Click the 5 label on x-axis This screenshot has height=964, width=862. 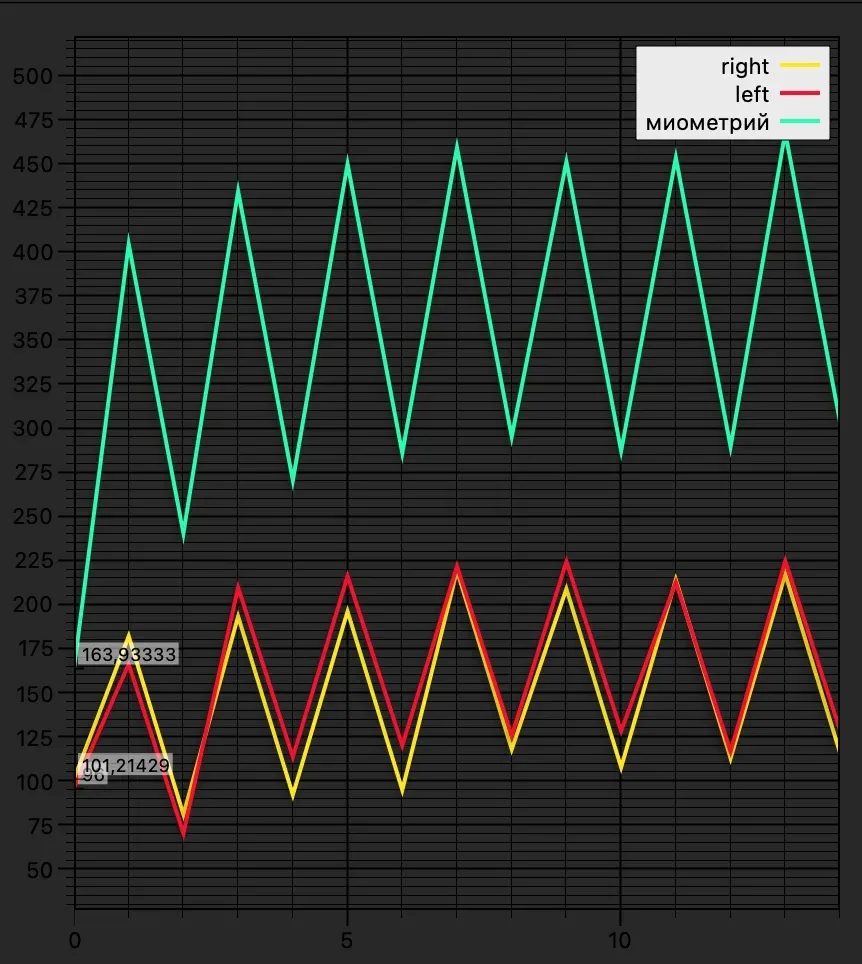coord(347,941)
